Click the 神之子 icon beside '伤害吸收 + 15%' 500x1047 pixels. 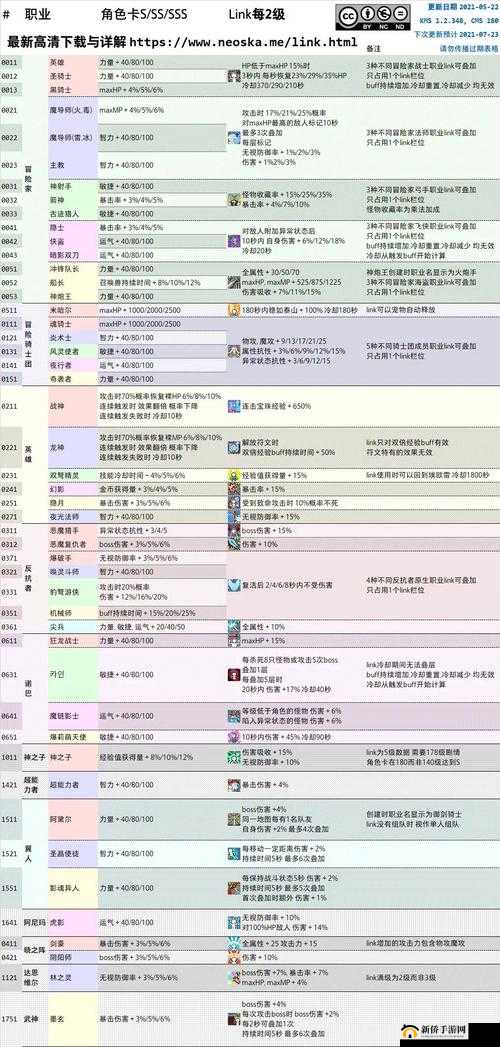click(x=234, y=757)
